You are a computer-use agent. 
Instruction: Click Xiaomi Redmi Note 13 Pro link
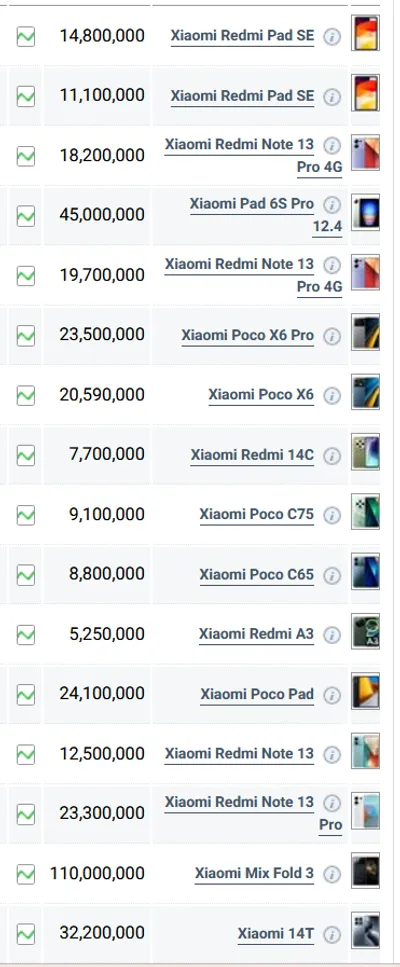[253, 813]
